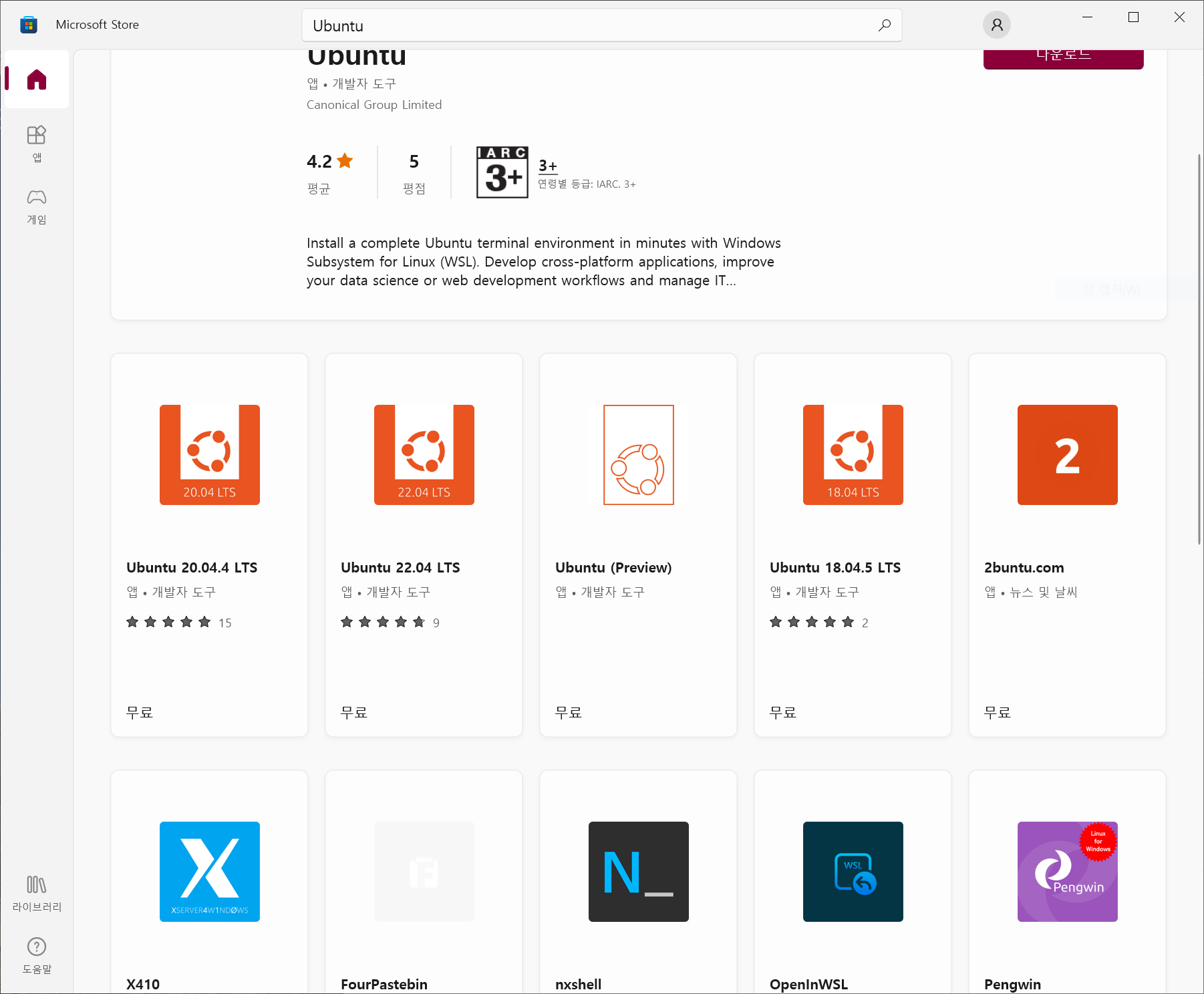
Task: Open the Pengwin app icon
Action: coord(1068,872)
